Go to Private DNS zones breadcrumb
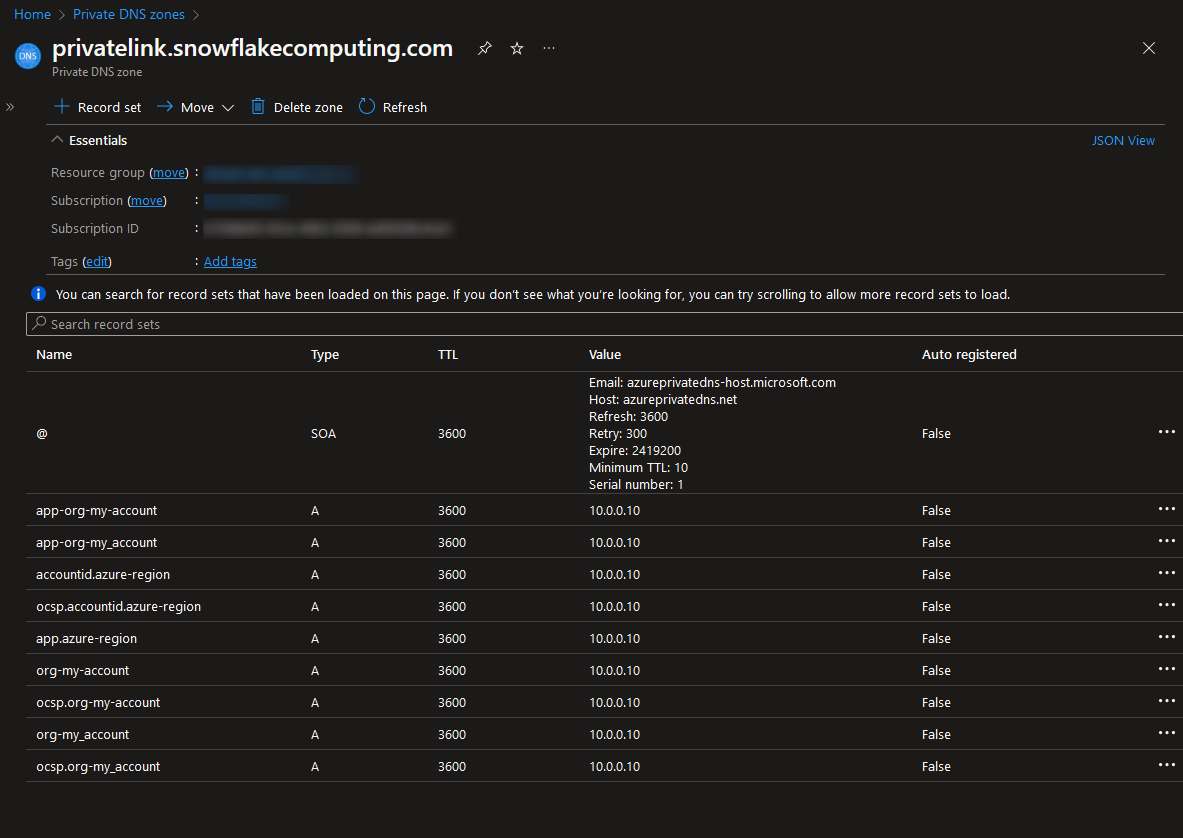Image resolution: width=1183 pixels, height=838 pixels. coord(129,14)
